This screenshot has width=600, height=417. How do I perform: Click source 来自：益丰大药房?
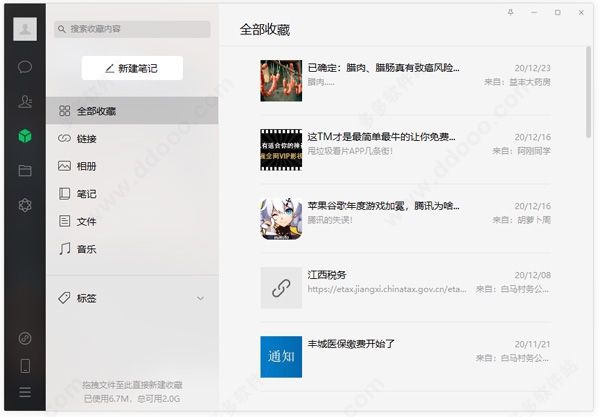pos(517,82)
